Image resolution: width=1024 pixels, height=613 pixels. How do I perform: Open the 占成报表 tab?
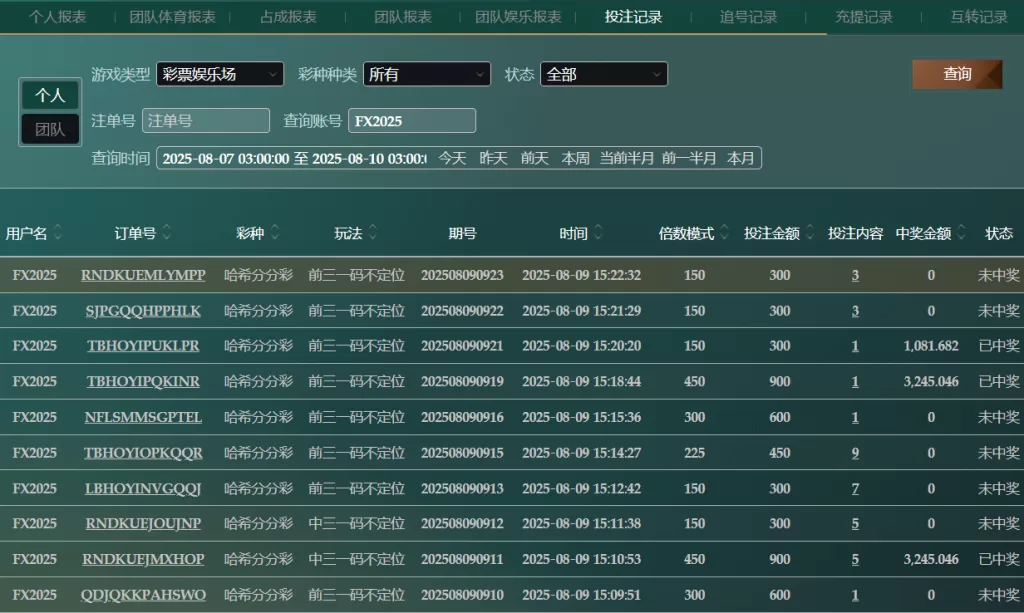pos(288,17)
